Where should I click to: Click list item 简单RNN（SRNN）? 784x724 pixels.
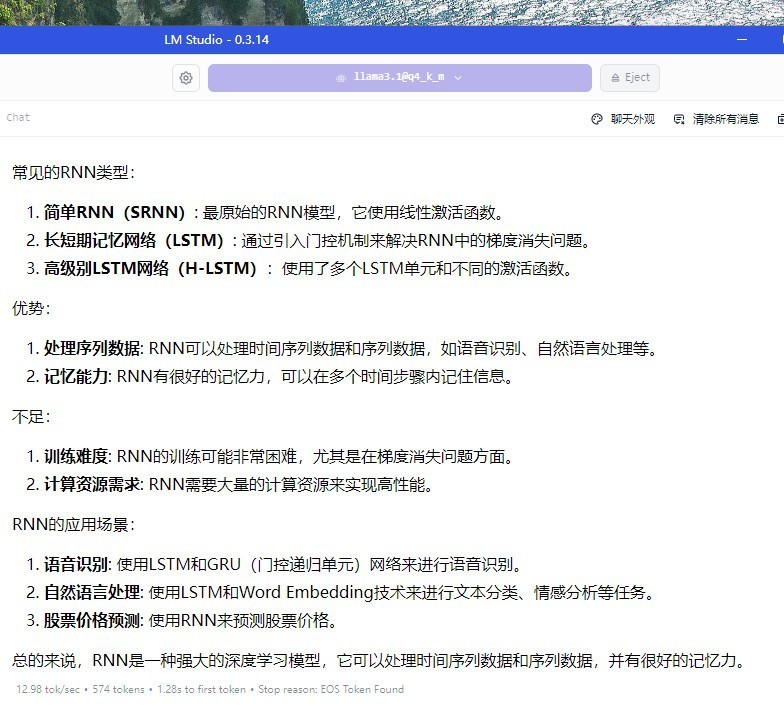266,212
